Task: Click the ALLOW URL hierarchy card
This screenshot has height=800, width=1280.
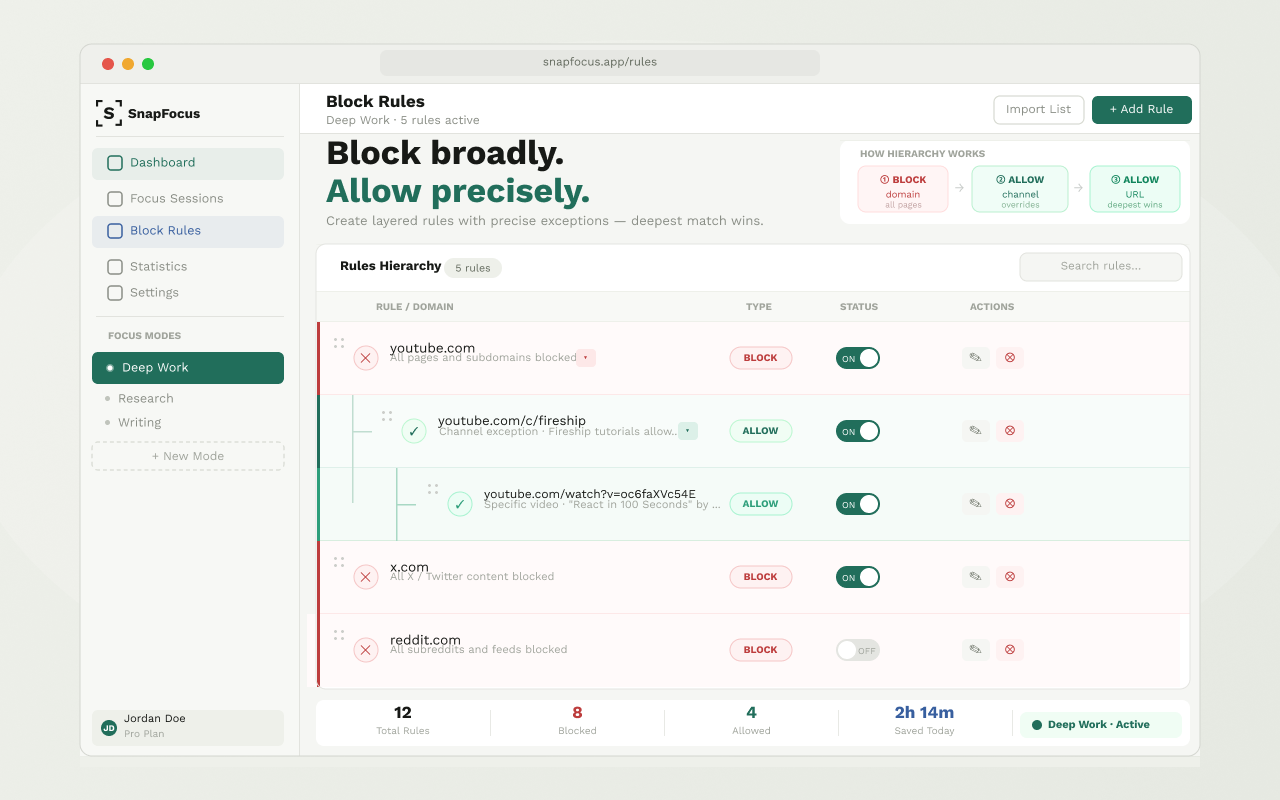Action: point(1135,189)
